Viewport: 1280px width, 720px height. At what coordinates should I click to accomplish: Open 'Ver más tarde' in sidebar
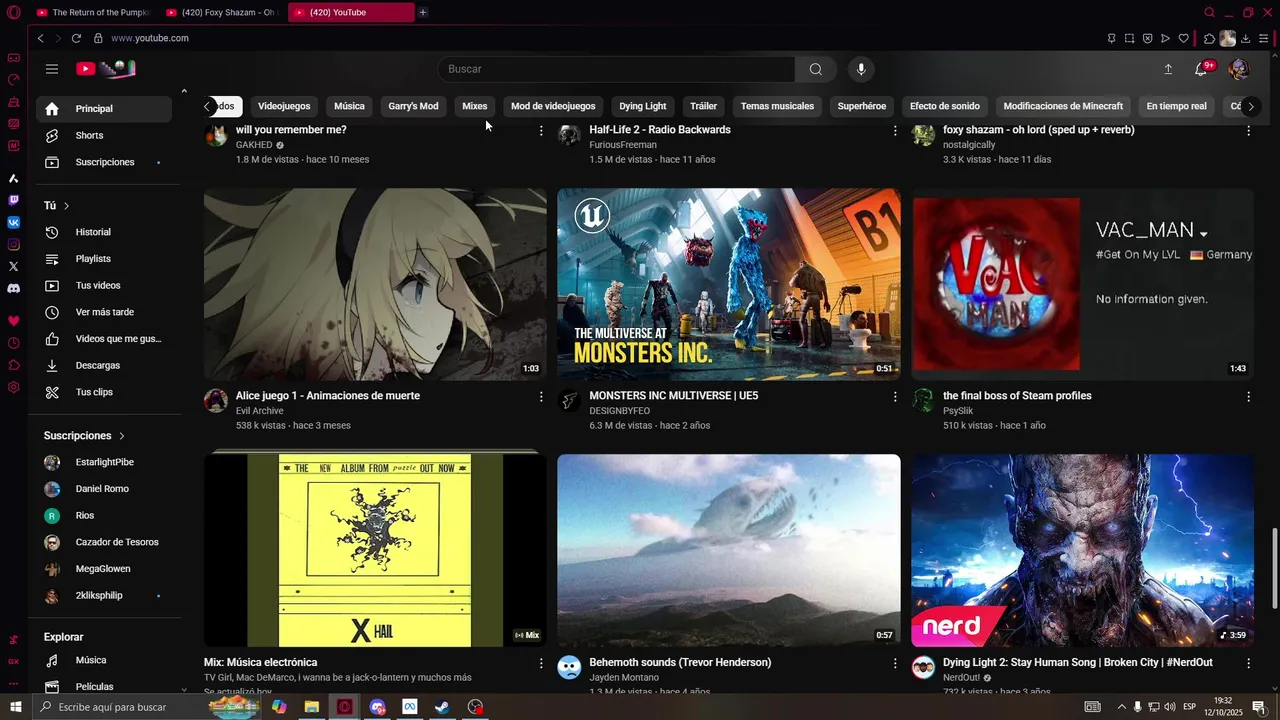pyautogui.click(x=104, y=312)
